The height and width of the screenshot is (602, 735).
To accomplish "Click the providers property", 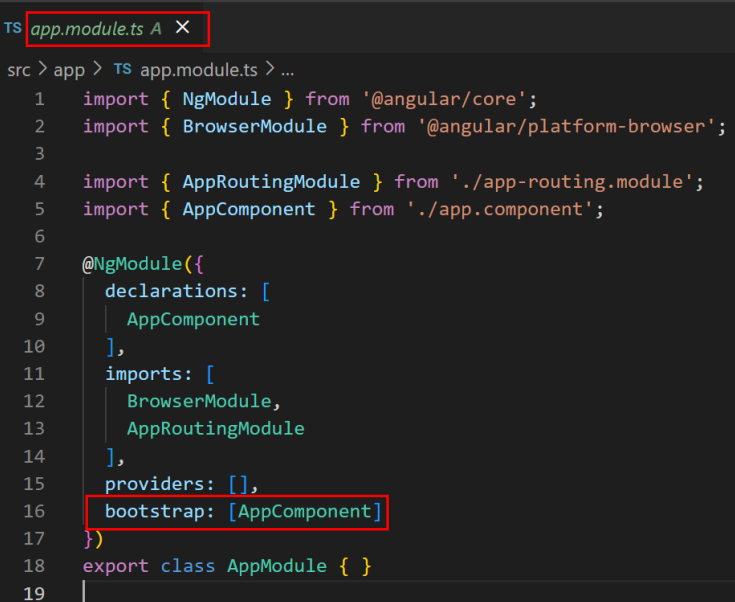I will click(155, 484).
